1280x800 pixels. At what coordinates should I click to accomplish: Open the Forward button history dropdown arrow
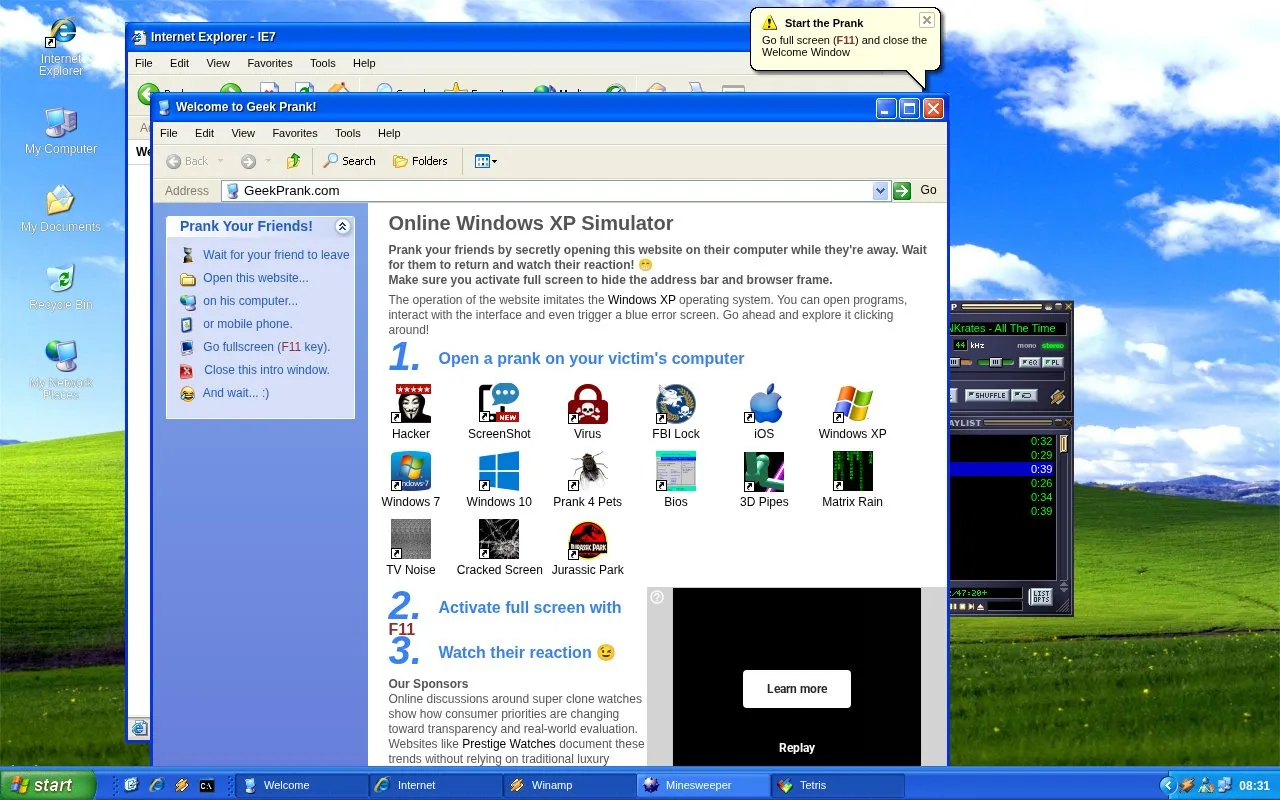coord(267,162)
